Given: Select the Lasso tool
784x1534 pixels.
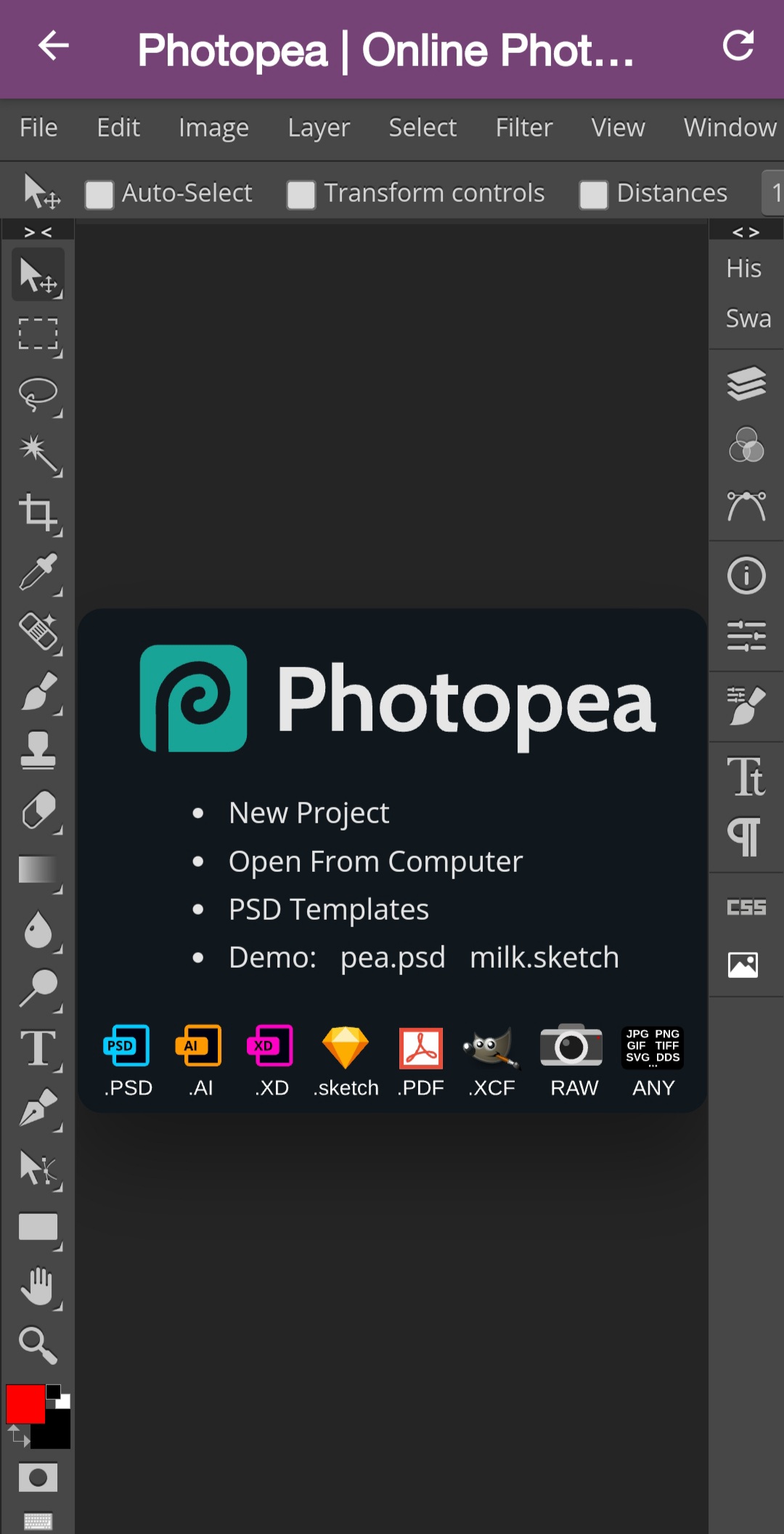Looking at the screenshot, I should click(x=38, y=394).
